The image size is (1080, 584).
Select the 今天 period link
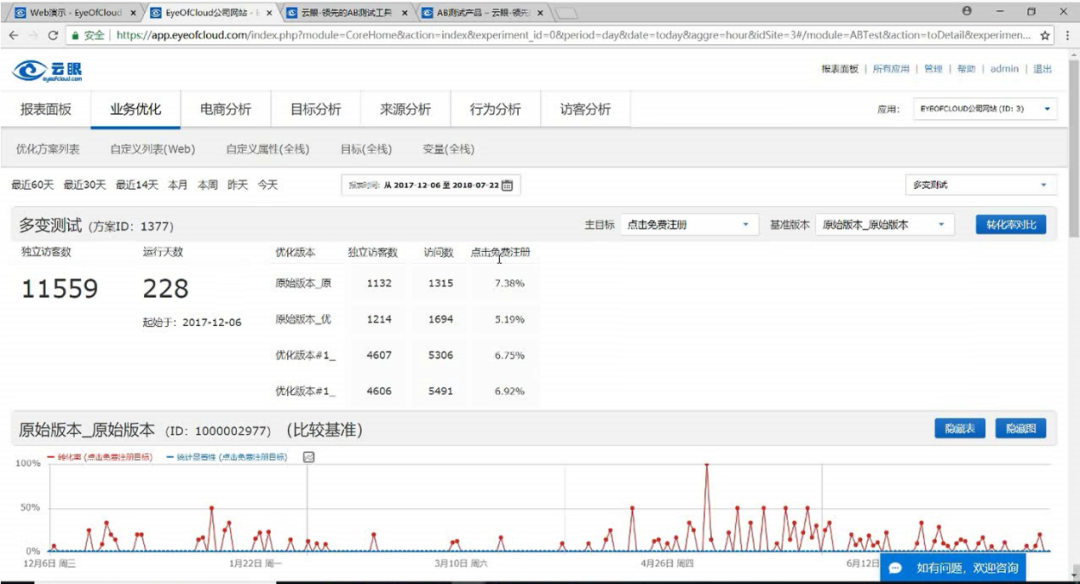pos(267,185)
